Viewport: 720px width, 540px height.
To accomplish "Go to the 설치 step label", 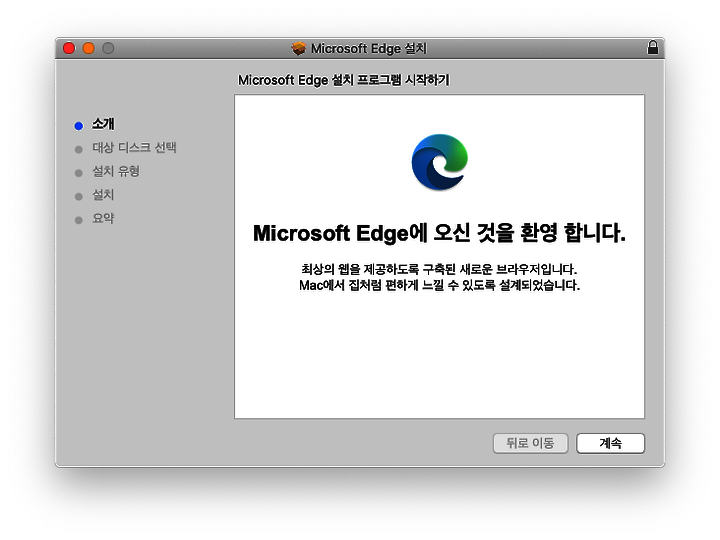I will coord(103,195).
